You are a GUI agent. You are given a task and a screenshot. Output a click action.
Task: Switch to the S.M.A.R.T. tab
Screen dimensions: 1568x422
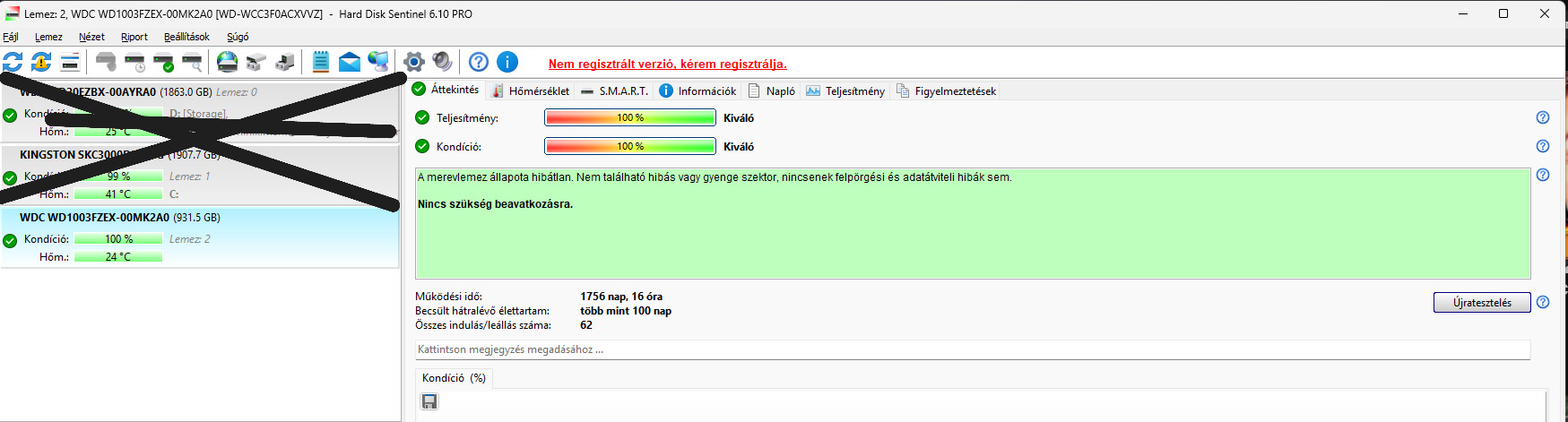pos(614,90)
